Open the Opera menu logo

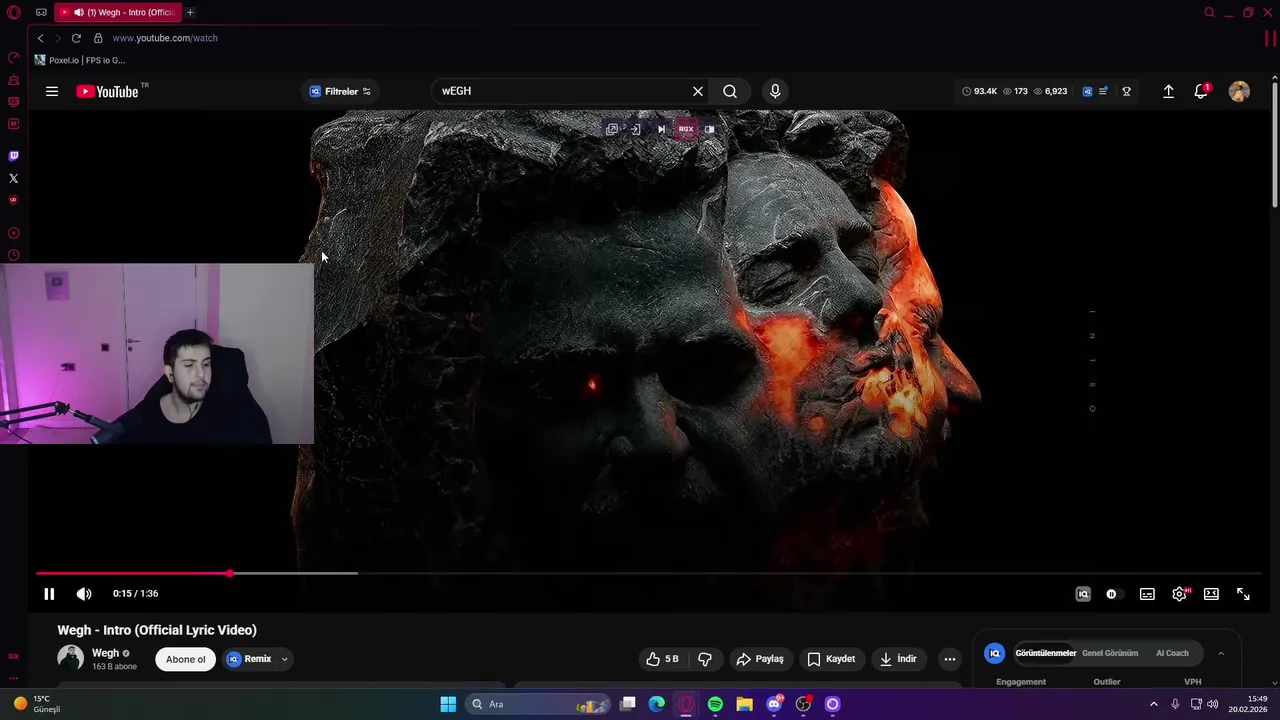tap(13, 12)
